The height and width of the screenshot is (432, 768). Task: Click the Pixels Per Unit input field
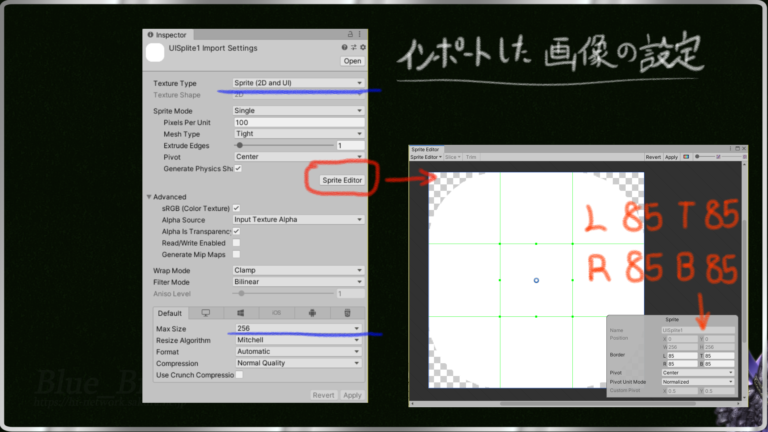[x=298, y=122]
